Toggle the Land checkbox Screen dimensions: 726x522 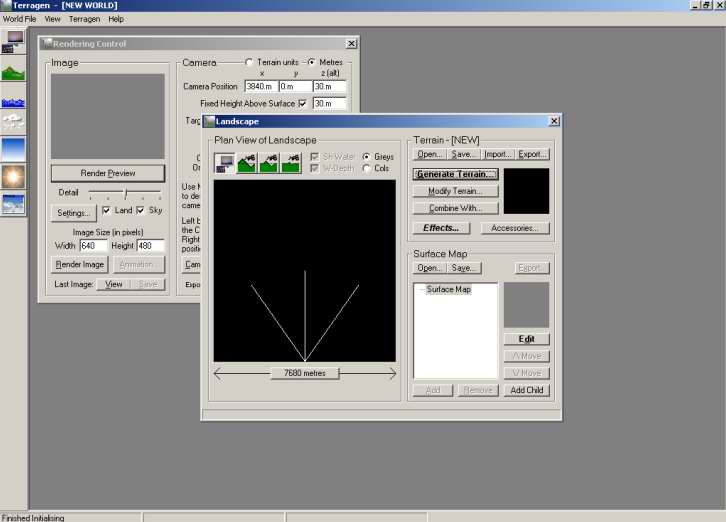(107, 211)
